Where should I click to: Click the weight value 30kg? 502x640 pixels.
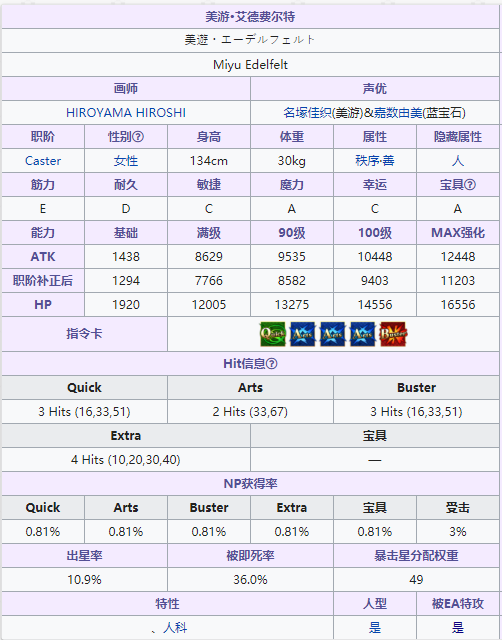(291, 161)
